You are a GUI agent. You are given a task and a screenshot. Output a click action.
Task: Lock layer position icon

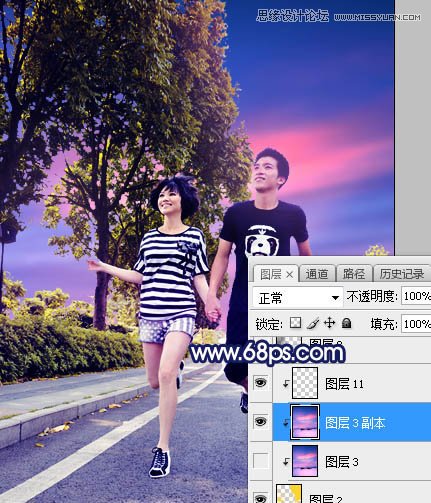[329, 323]
